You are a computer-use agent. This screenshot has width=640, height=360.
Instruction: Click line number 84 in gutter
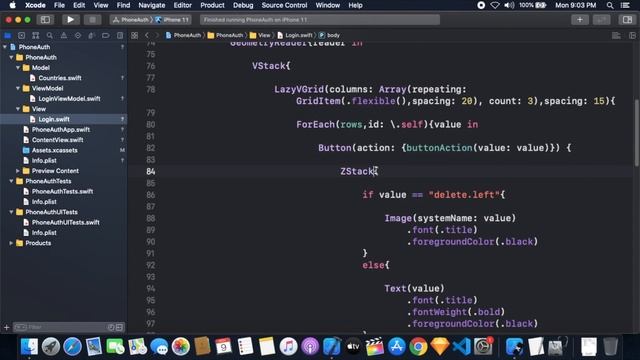pos(151,171)
